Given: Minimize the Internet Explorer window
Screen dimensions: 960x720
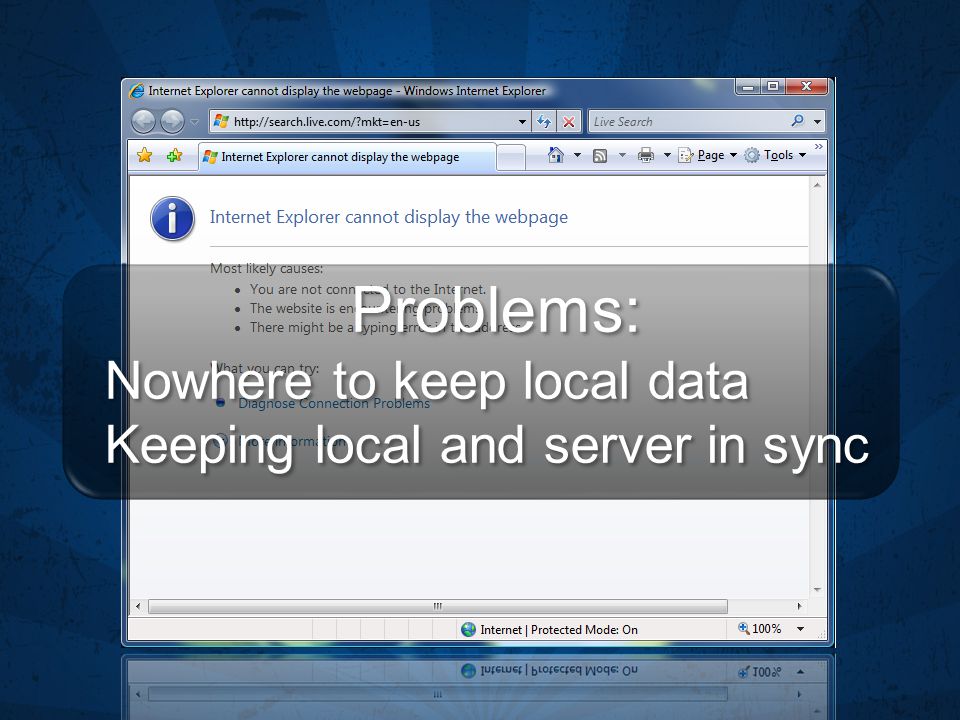Looking at the screenshot, I should click(748, 86).
